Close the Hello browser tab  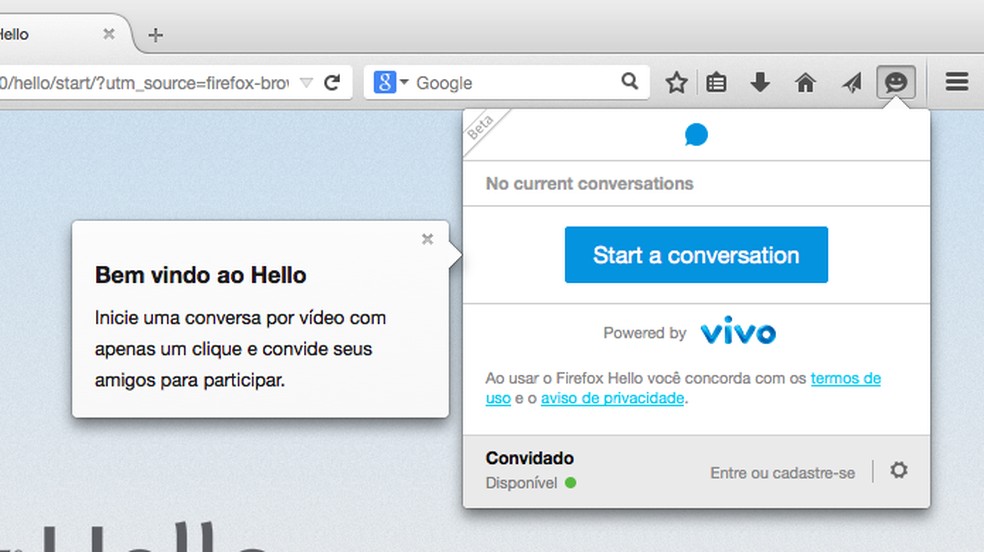tap(109, 34)
